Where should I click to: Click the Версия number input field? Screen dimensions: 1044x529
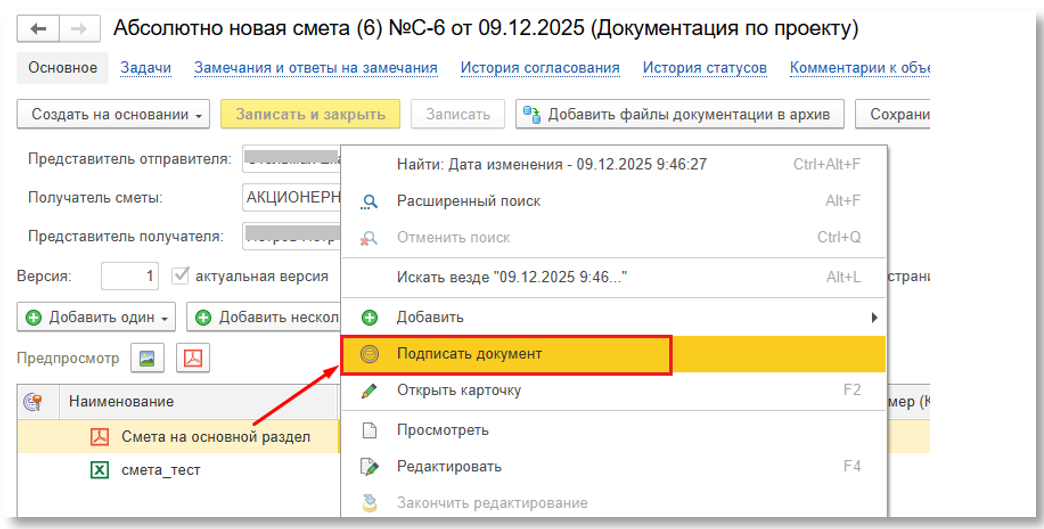[x=130, y=276]
